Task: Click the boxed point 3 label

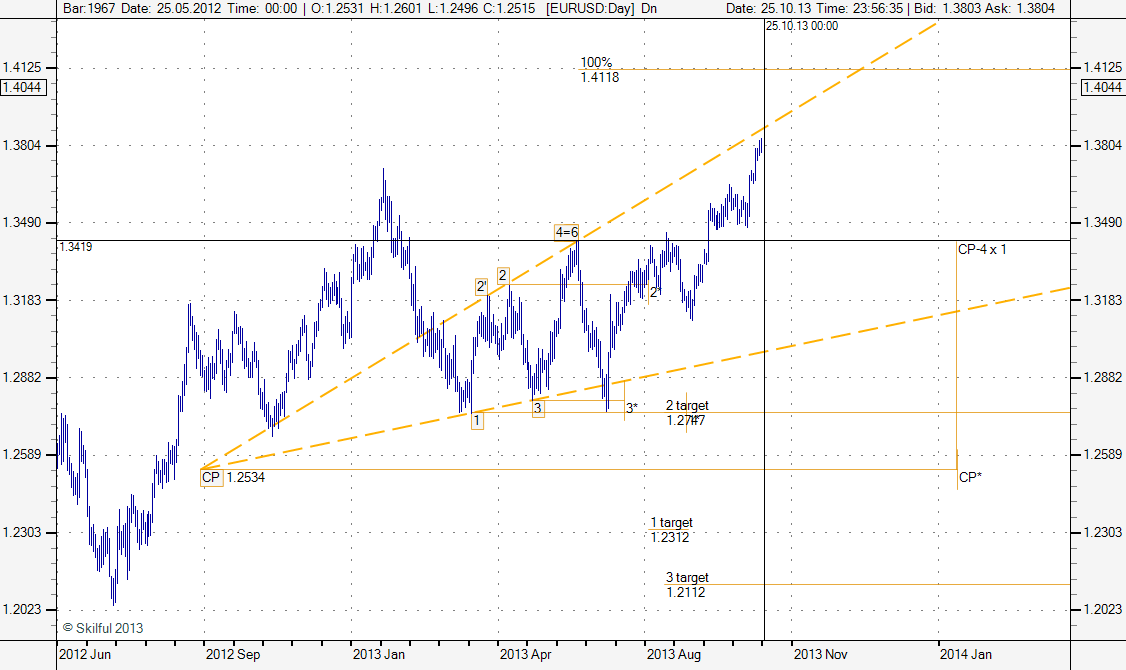Action: tap(538, 408)
